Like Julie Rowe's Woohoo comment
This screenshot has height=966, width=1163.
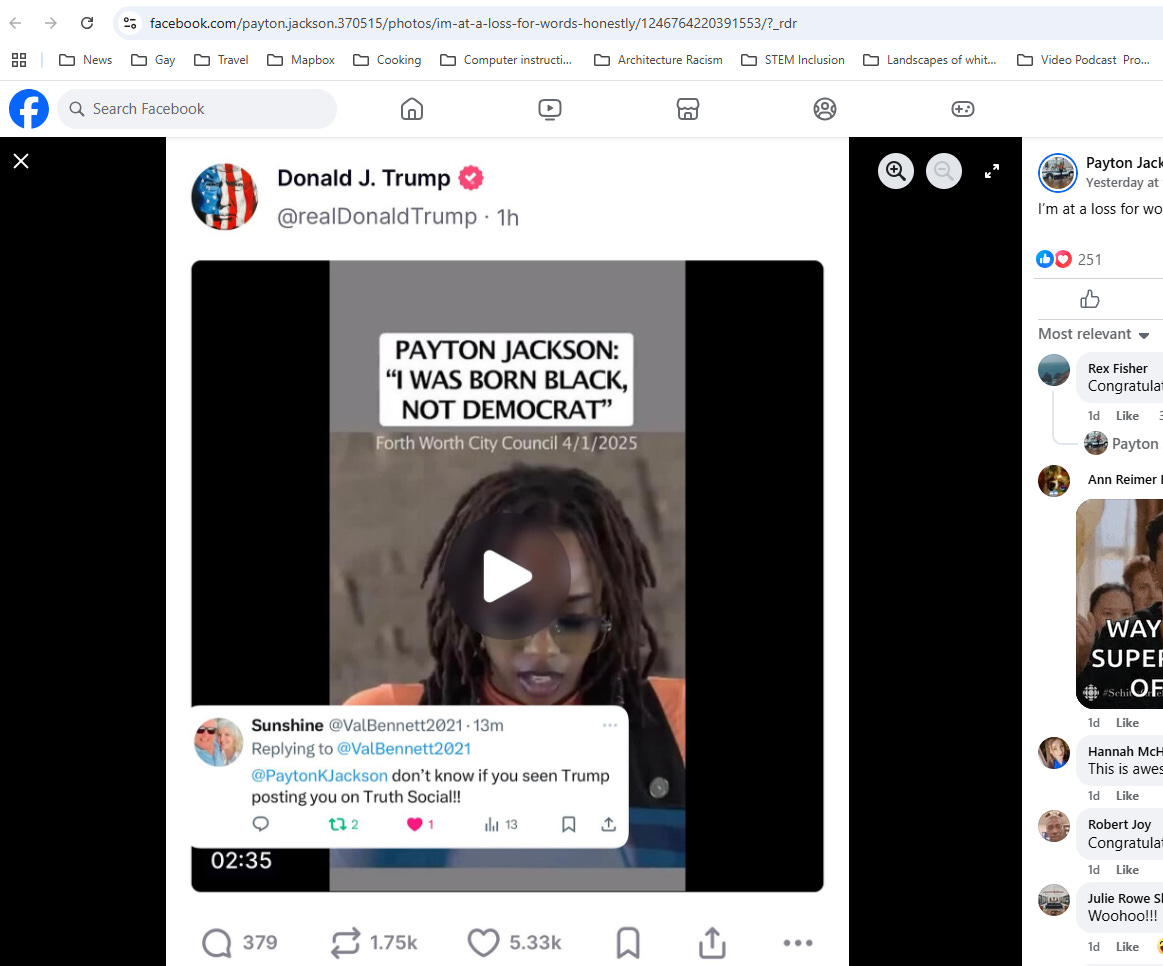[x=1127, y=947]
